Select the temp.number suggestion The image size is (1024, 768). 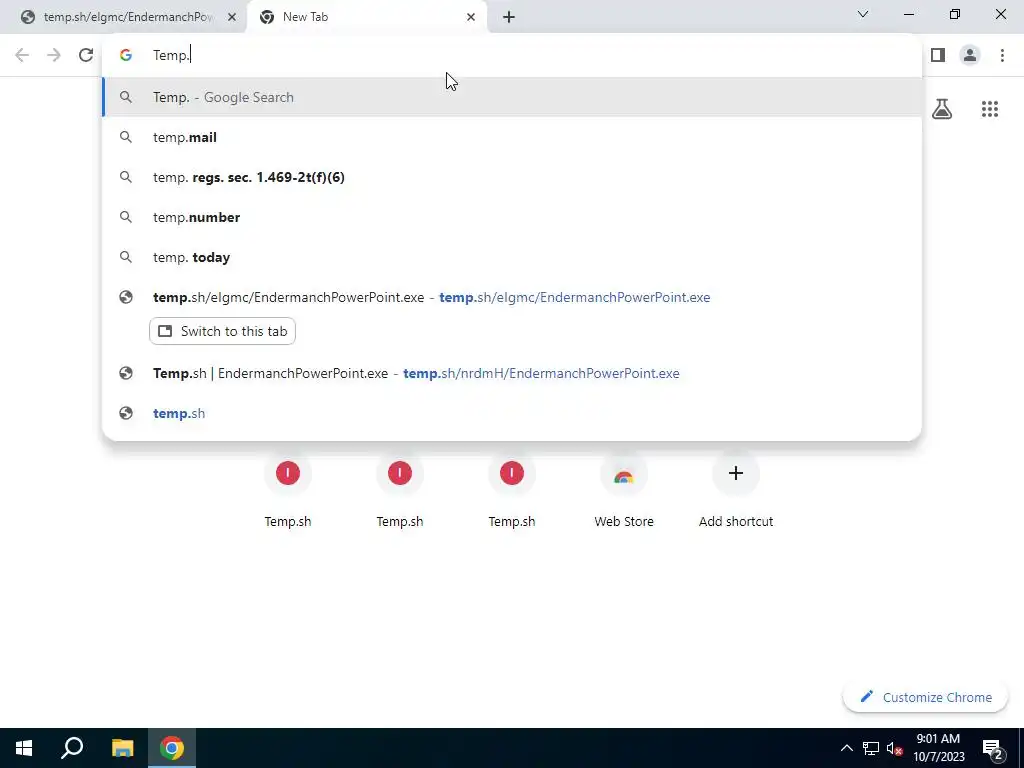tap(512, 217)
